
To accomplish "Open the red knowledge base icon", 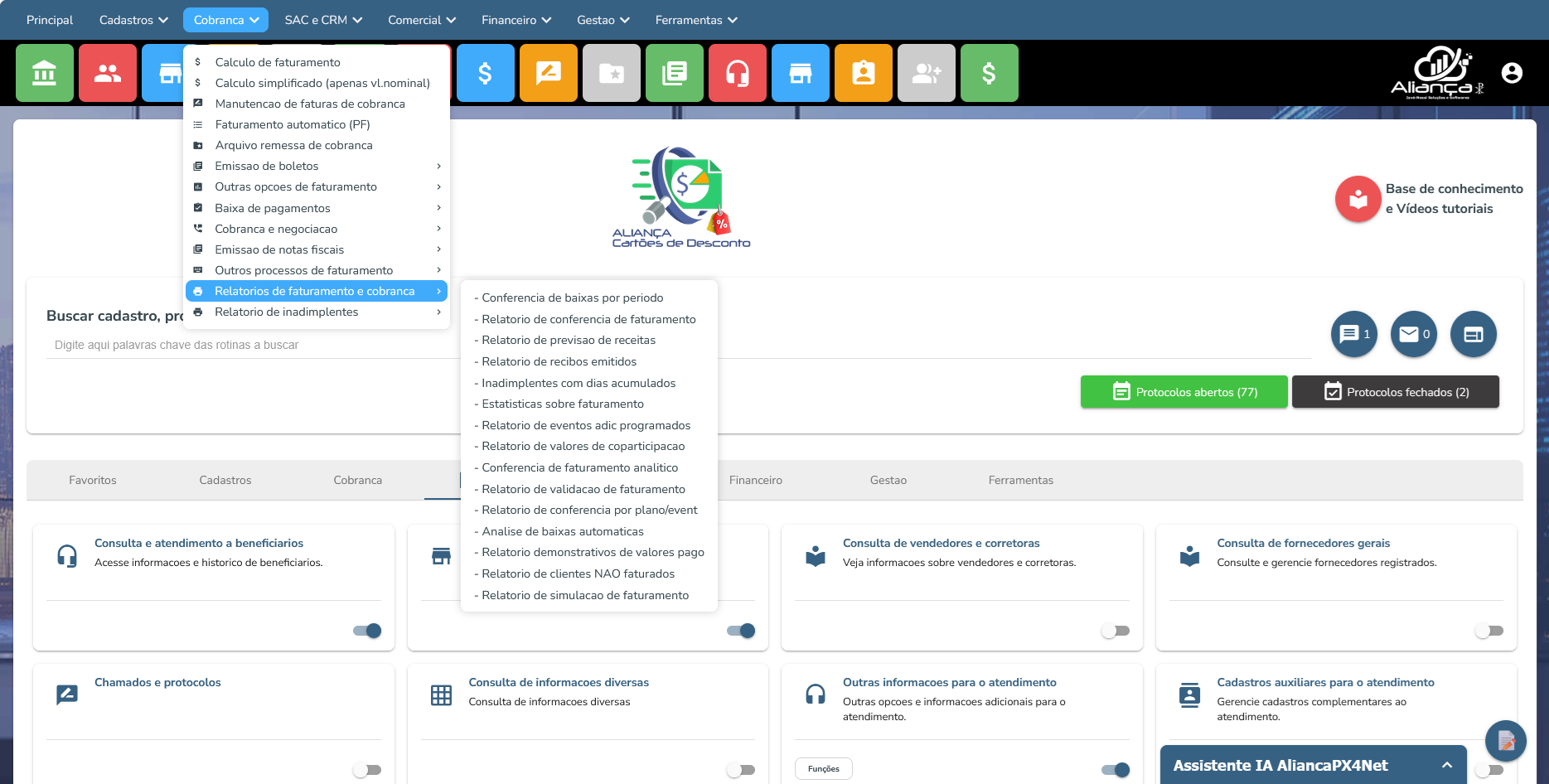I will [1358, 199].
